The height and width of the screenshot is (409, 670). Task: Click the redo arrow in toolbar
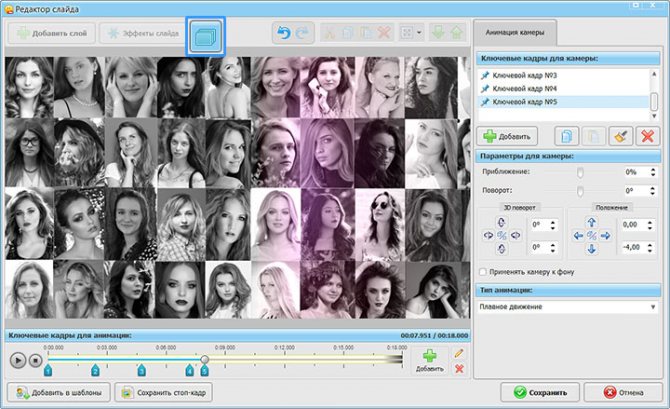[302, 34]
